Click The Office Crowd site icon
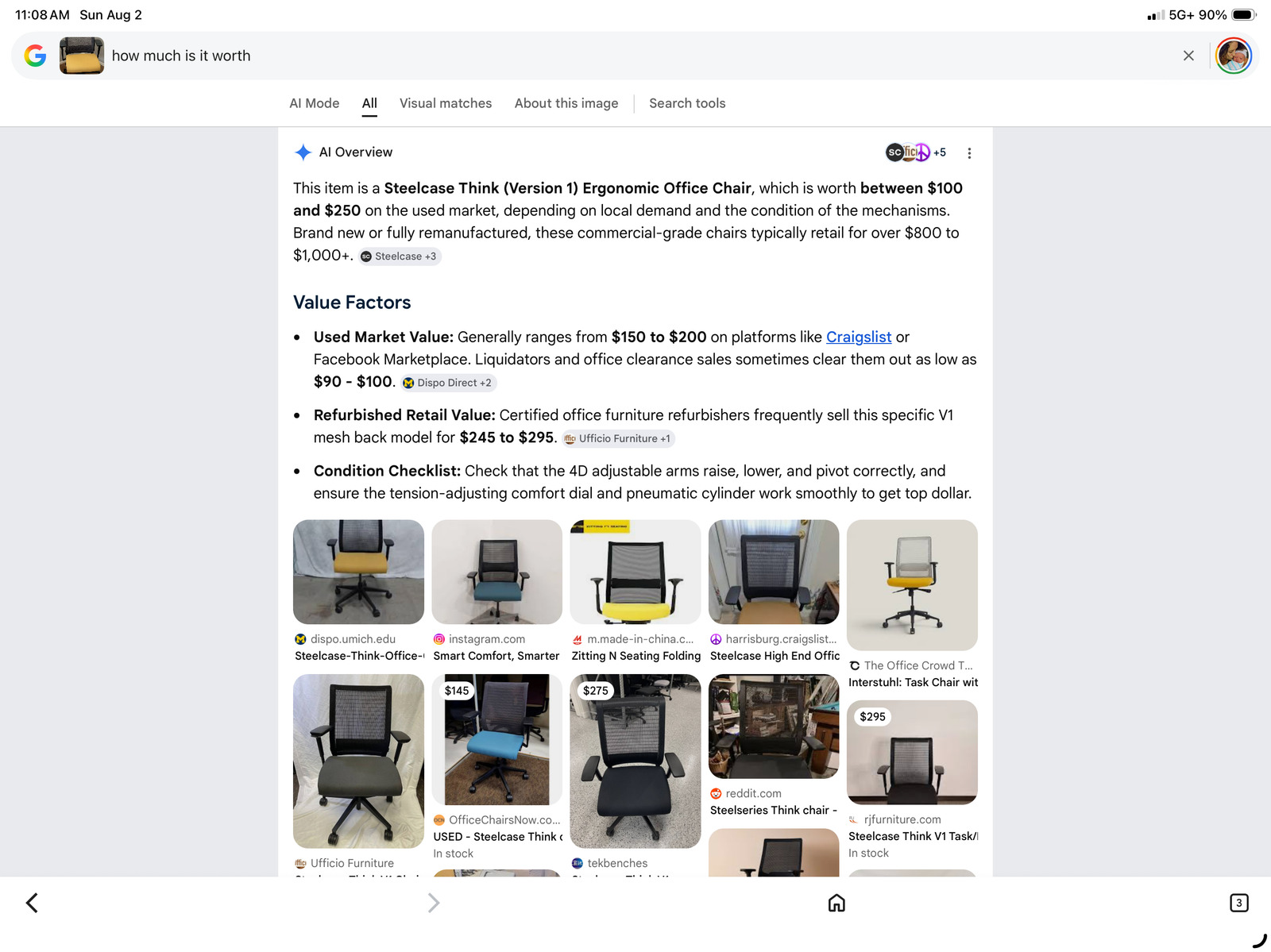 tap(855, 665)
